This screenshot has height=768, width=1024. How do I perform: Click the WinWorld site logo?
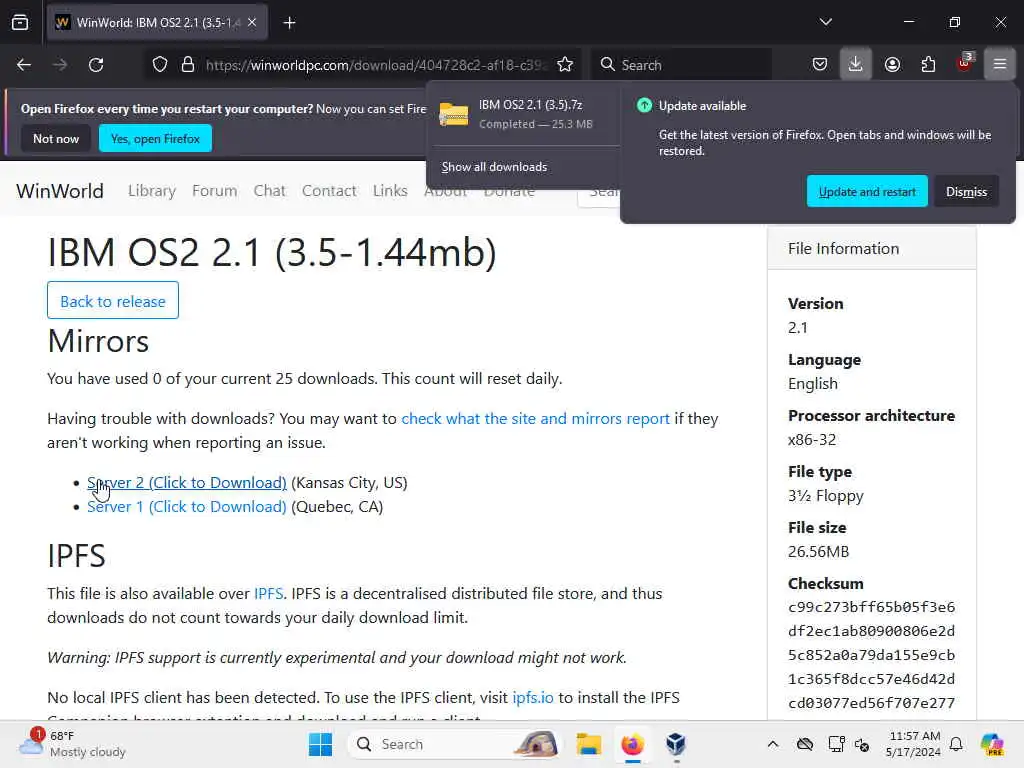tap(60, 191)
